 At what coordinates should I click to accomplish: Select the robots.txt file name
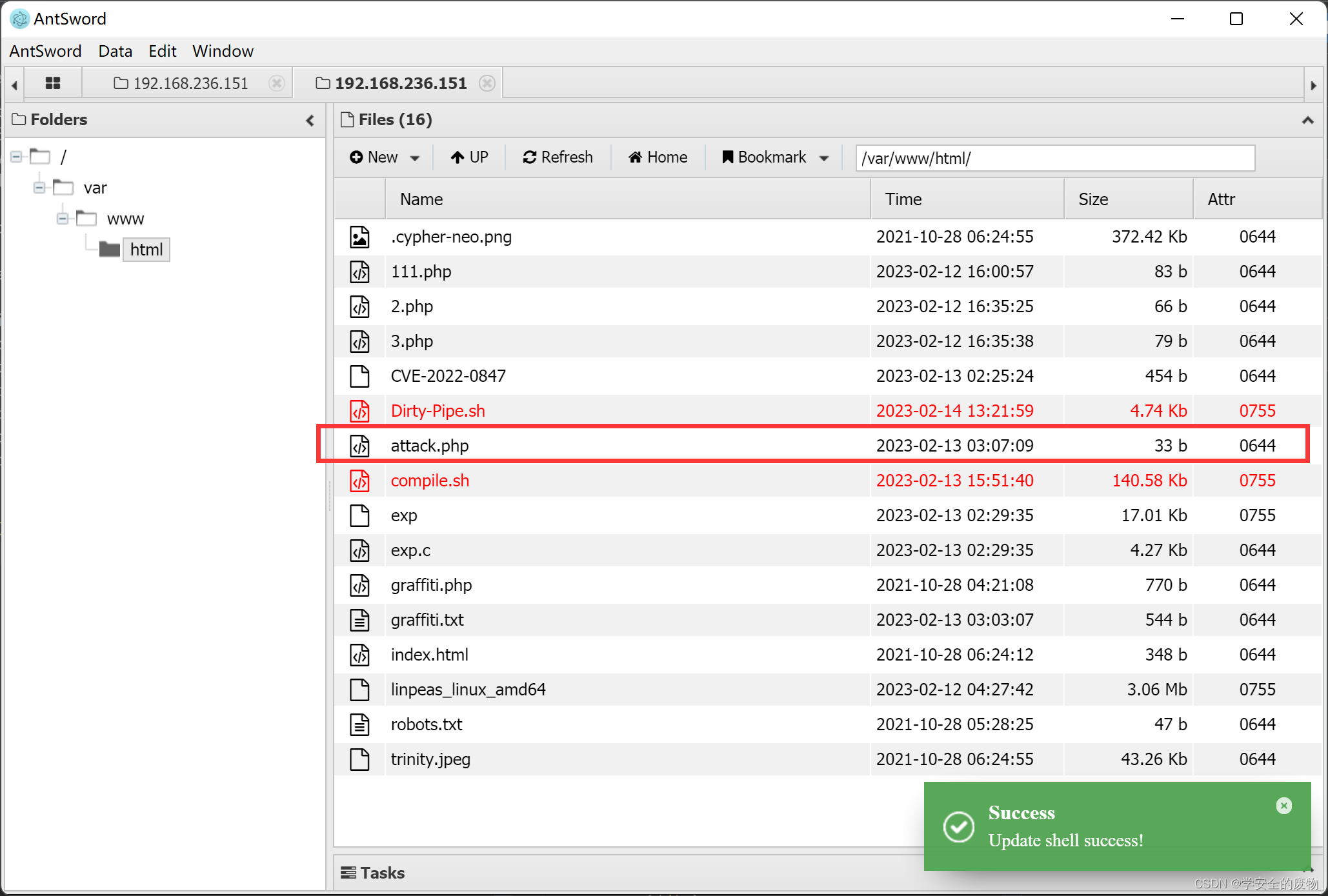(426, 724)
